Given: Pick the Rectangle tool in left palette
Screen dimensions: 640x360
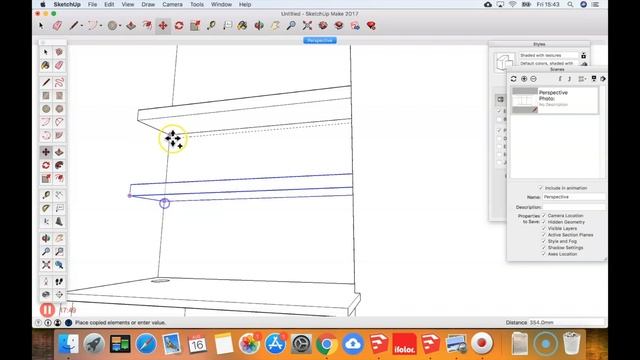Looking at the screenshot, I should coord(46,96).
